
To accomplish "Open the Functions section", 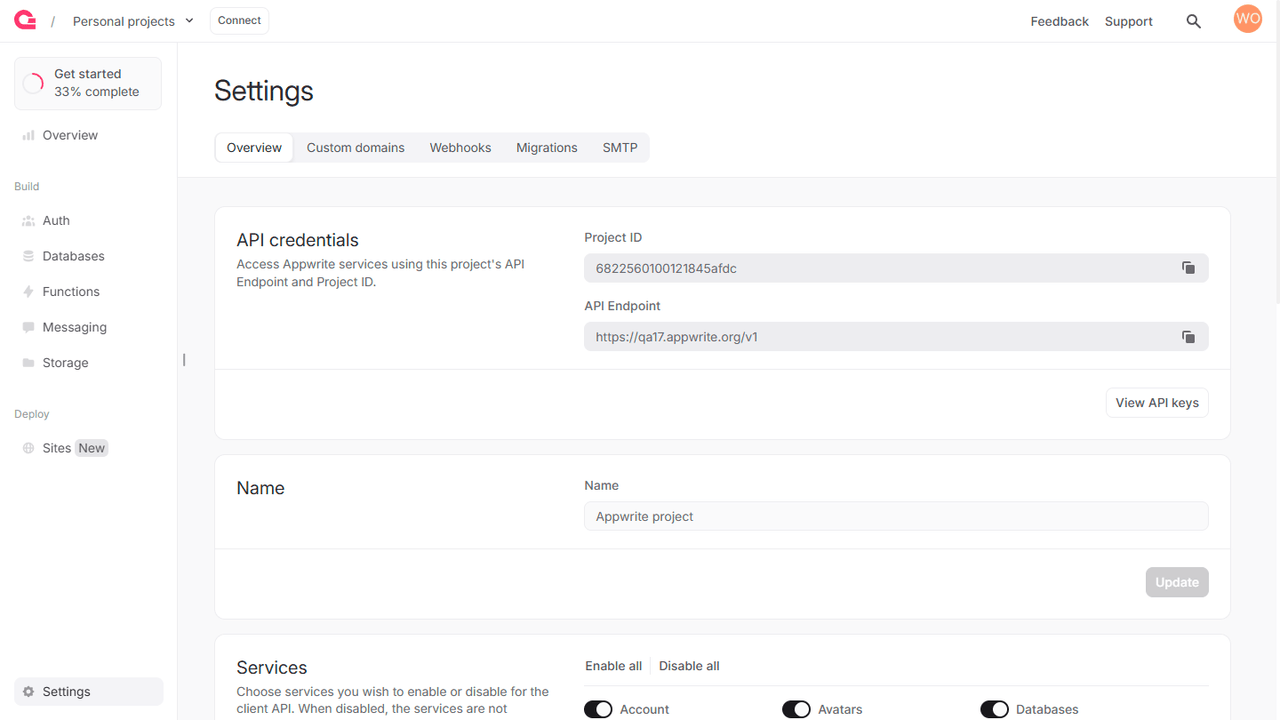I will (x=71, y=291).
